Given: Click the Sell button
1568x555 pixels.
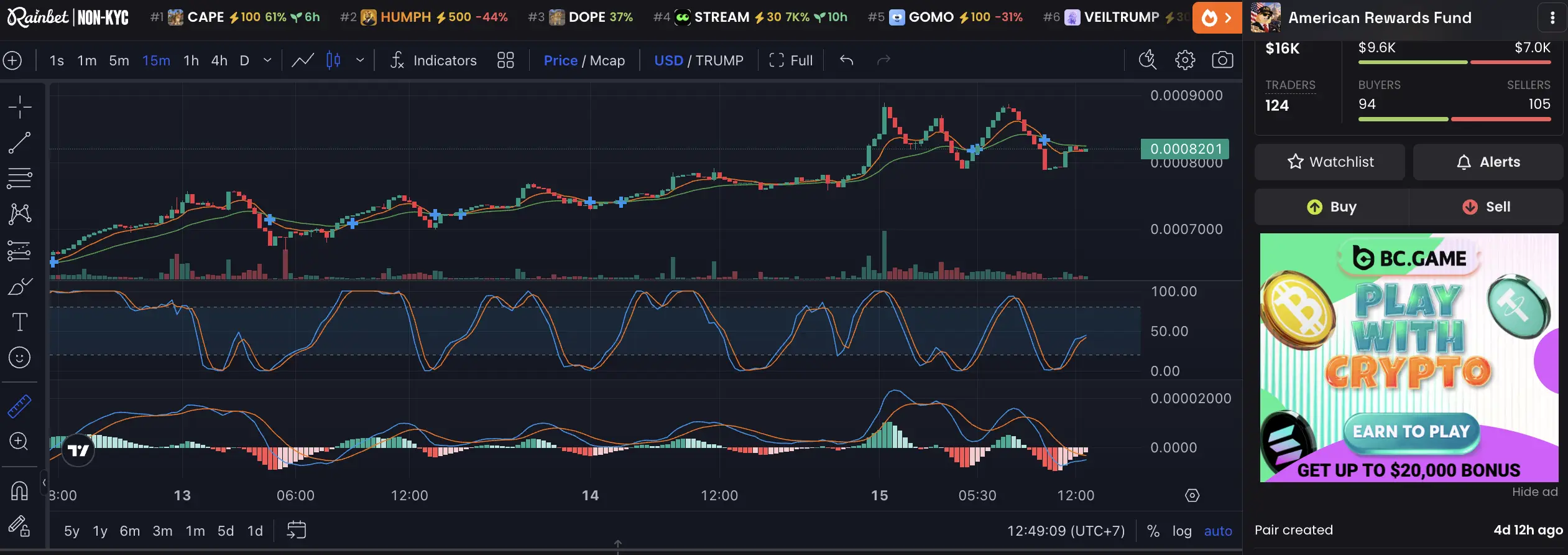Looking at the screenshot, I should click(x=1487, y=207).
